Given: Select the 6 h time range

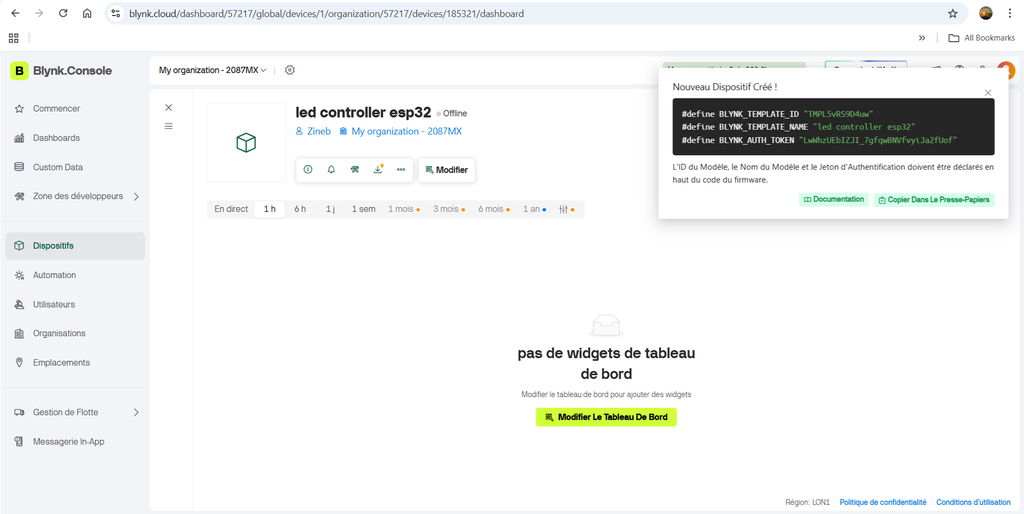Looking at the screenshot, I should coord(300,209).
